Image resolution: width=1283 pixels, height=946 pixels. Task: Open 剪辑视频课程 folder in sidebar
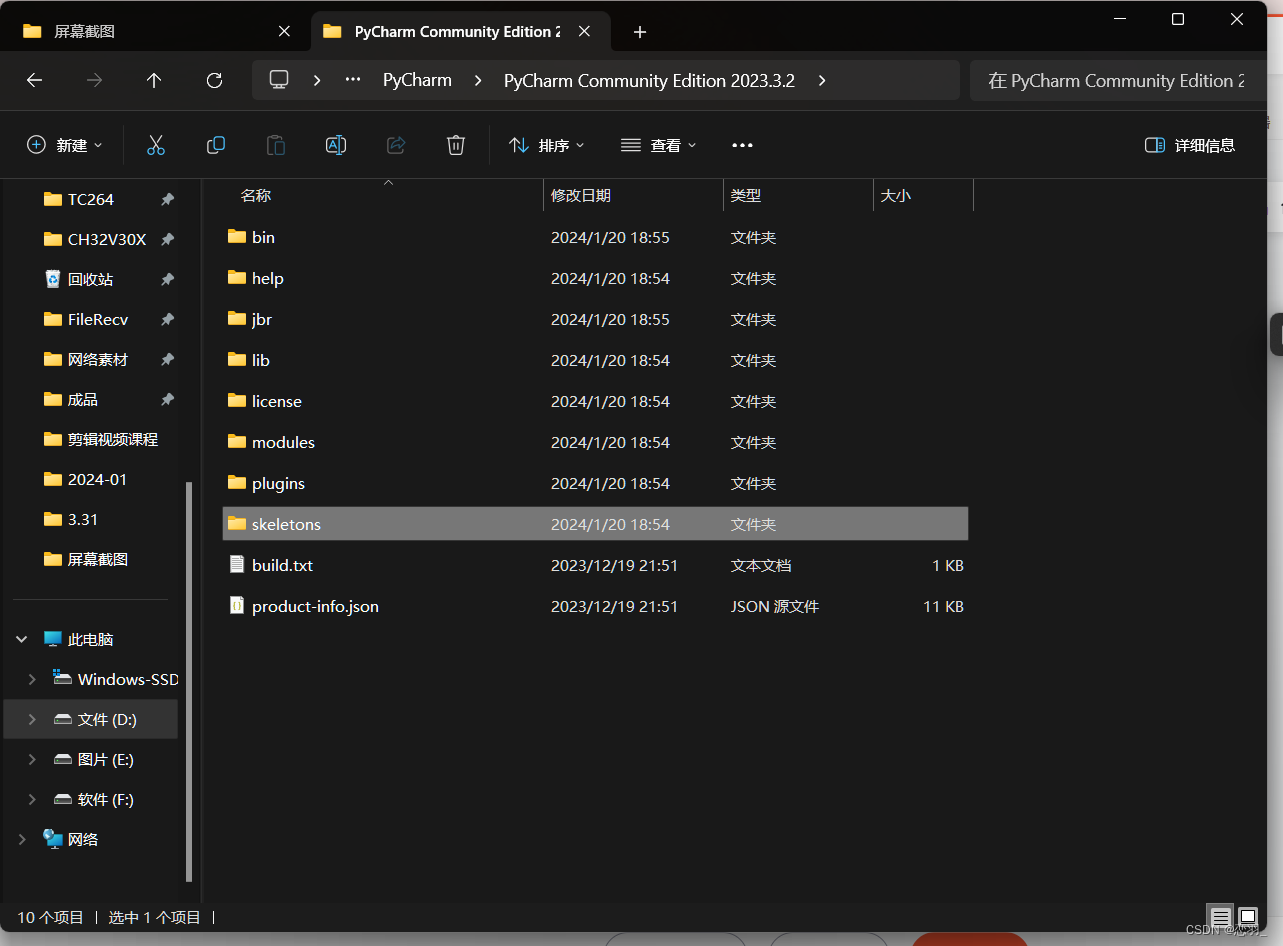click(101, 439)
